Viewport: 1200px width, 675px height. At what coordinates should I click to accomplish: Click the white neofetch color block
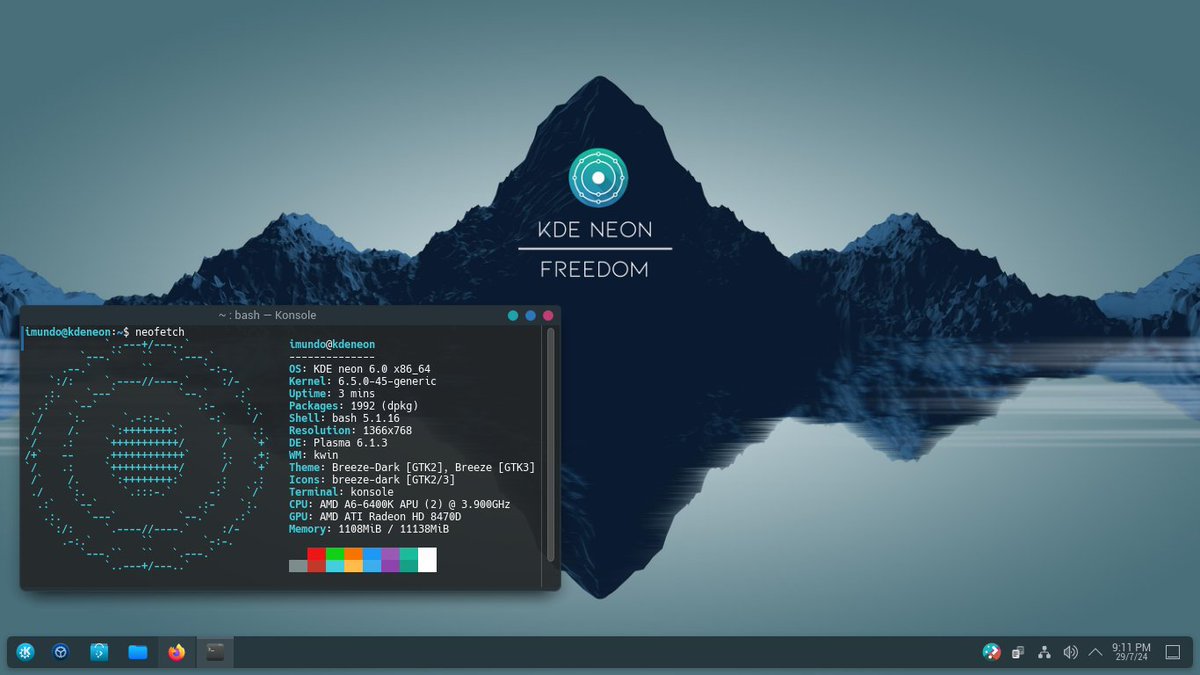pos(427,560)
